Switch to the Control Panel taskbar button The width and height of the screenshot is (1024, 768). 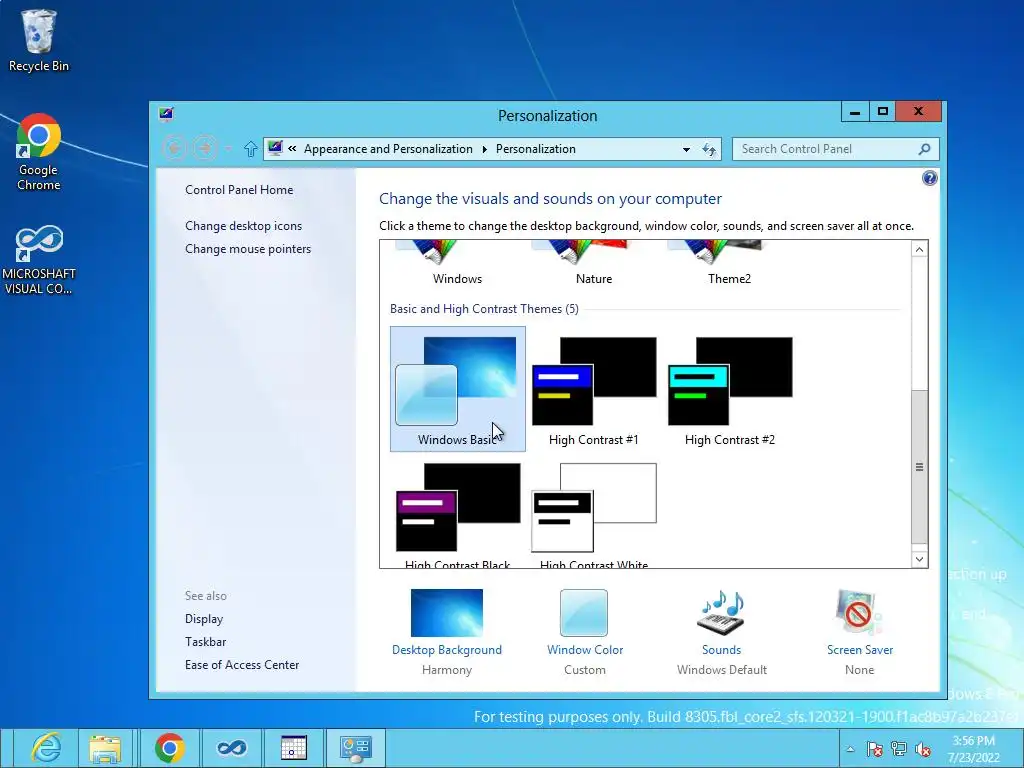355,748
